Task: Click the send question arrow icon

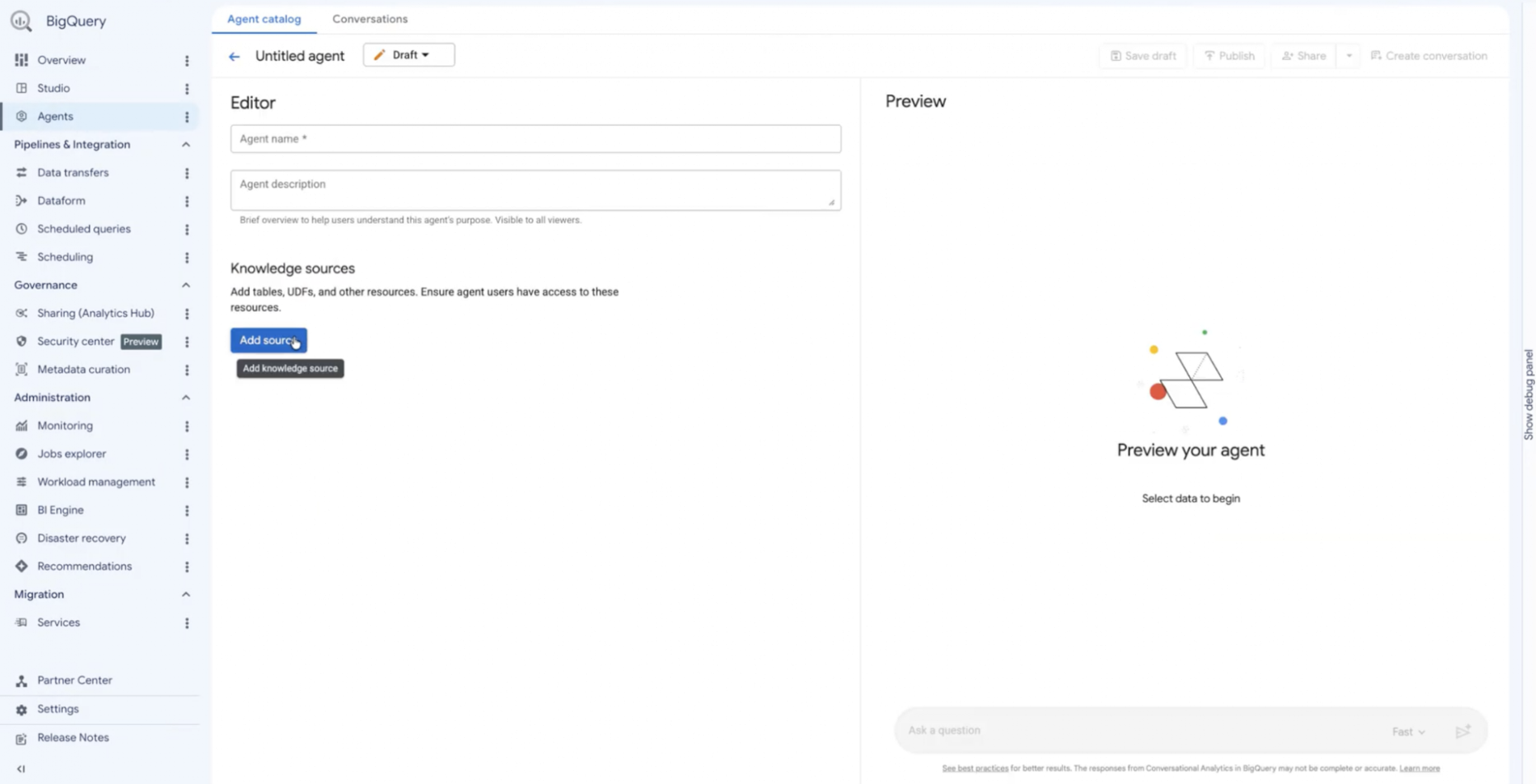Action: (x=1463, y=731)
